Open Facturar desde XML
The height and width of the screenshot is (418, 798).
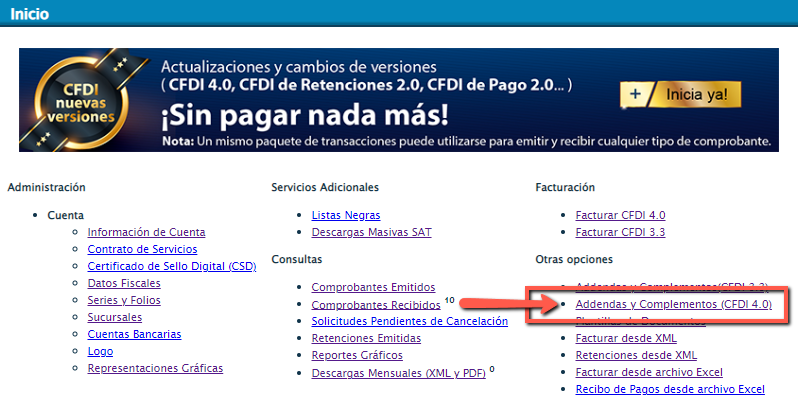coord(626,338)
